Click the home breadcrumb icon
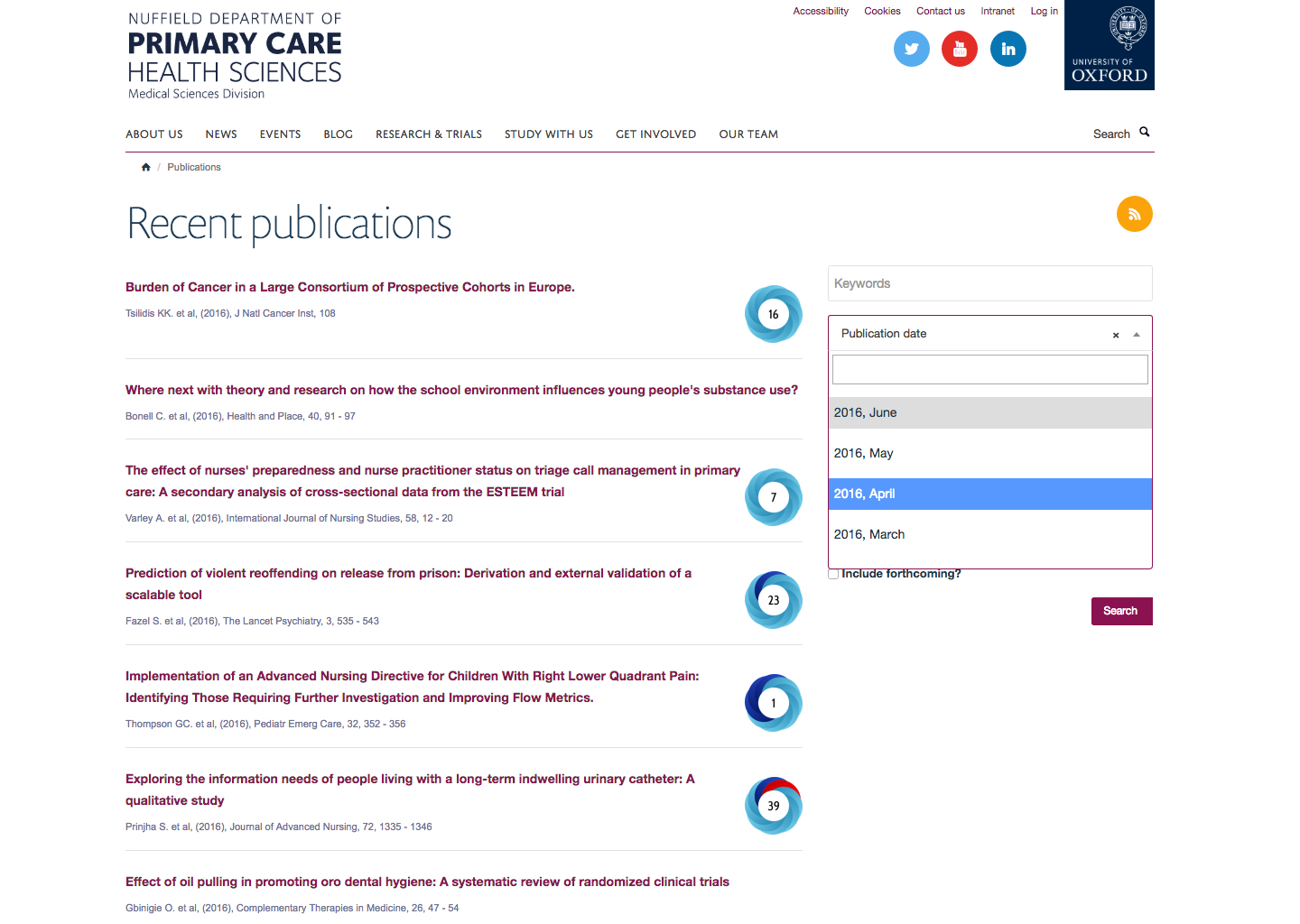Image resolution: width=1300 pixels, height=924 pixels. click(145, 167)
